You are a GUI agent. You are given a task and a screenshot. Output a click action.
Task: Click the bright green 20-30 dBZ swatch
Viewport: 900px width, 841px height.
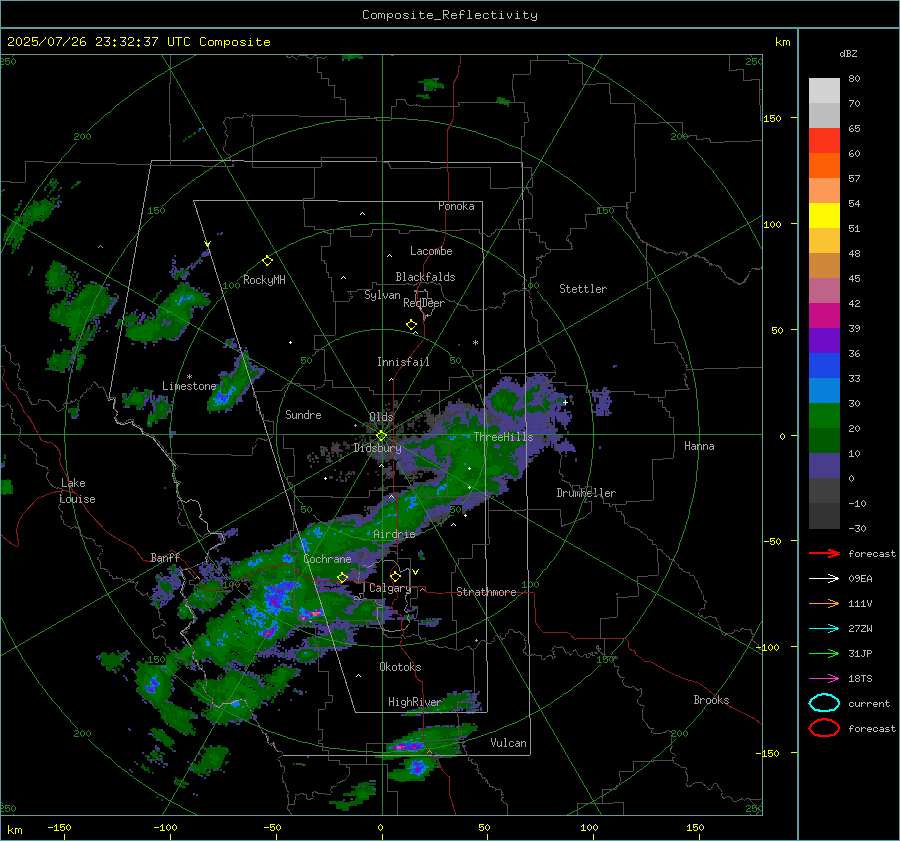pyautogui.click(x=824, y=416)
